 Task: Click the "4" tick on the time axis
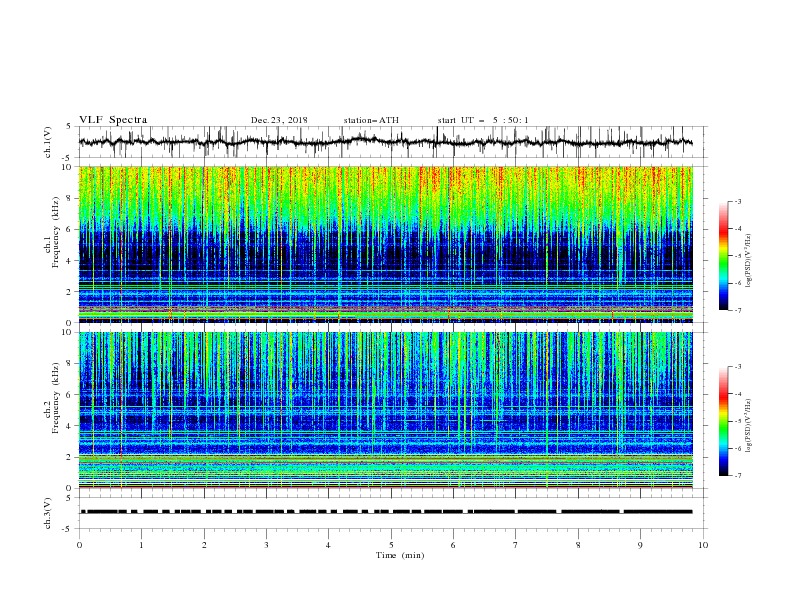coord(328,545)
